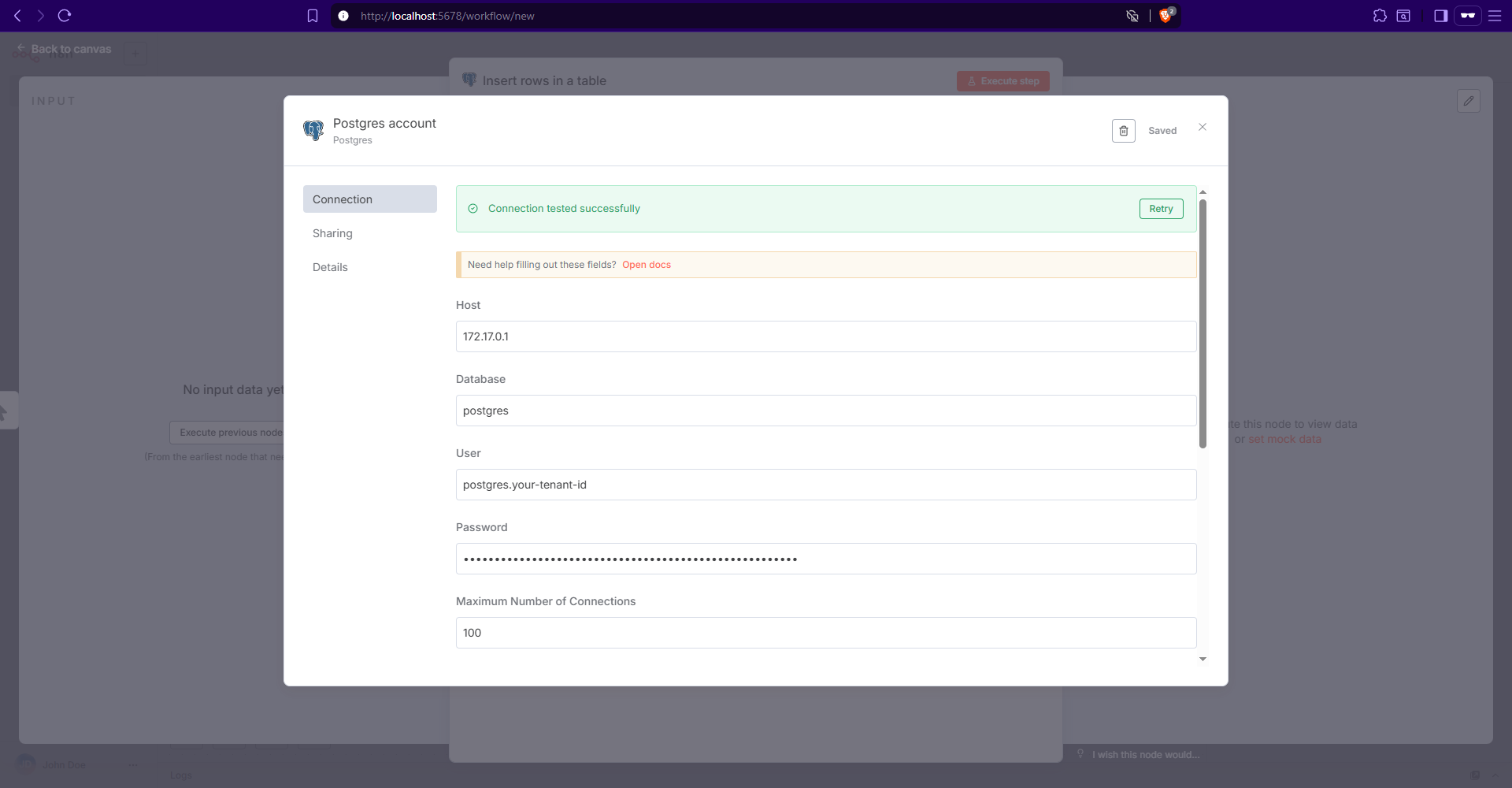Click the Execute previous nodes button
This screenshot has height=788, width=1512.
pos(228,433)
